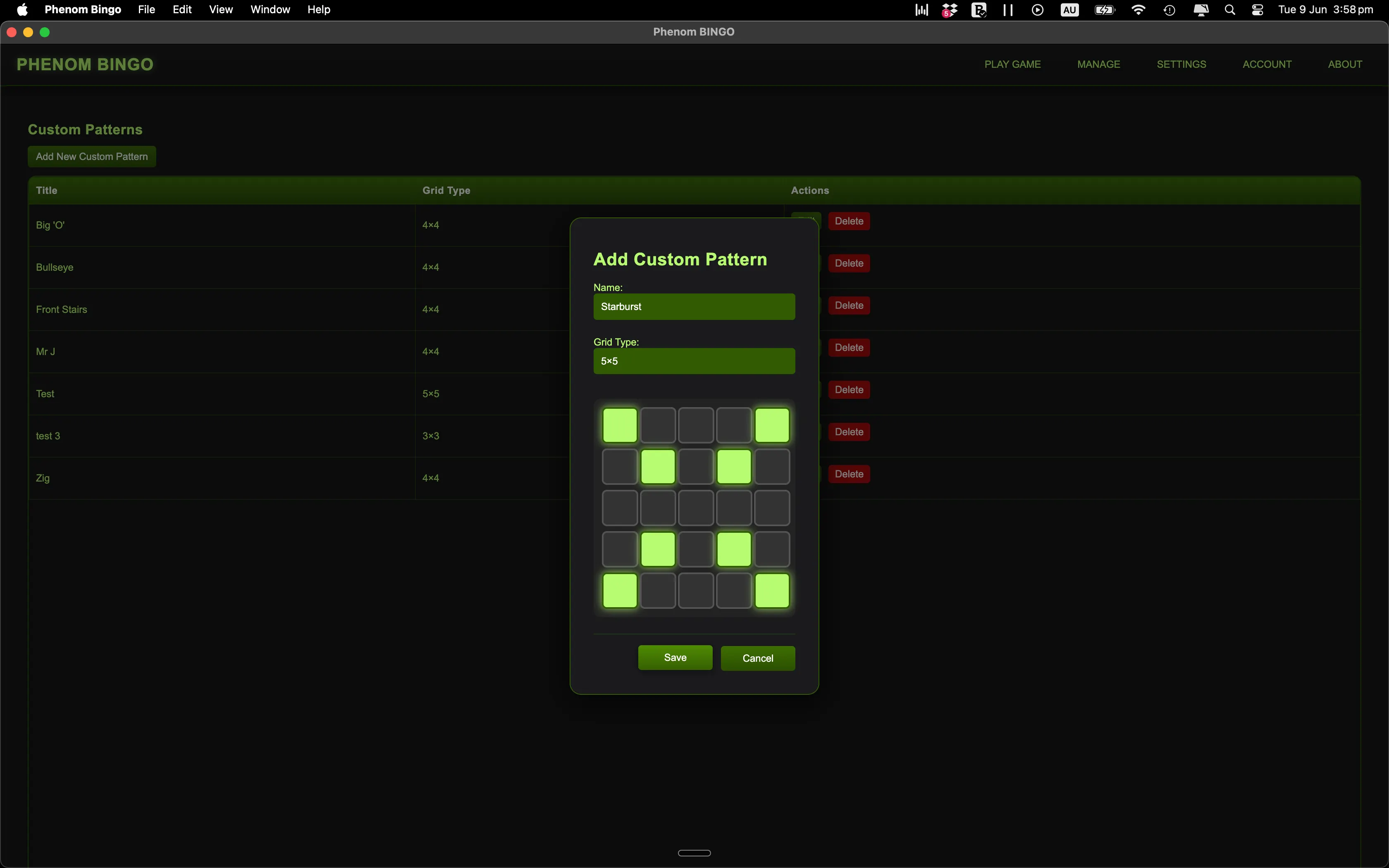Toggle center cell of pattern grid
Image resolution: width=1389 pixels, height=868 pixels.
point(696,508)
